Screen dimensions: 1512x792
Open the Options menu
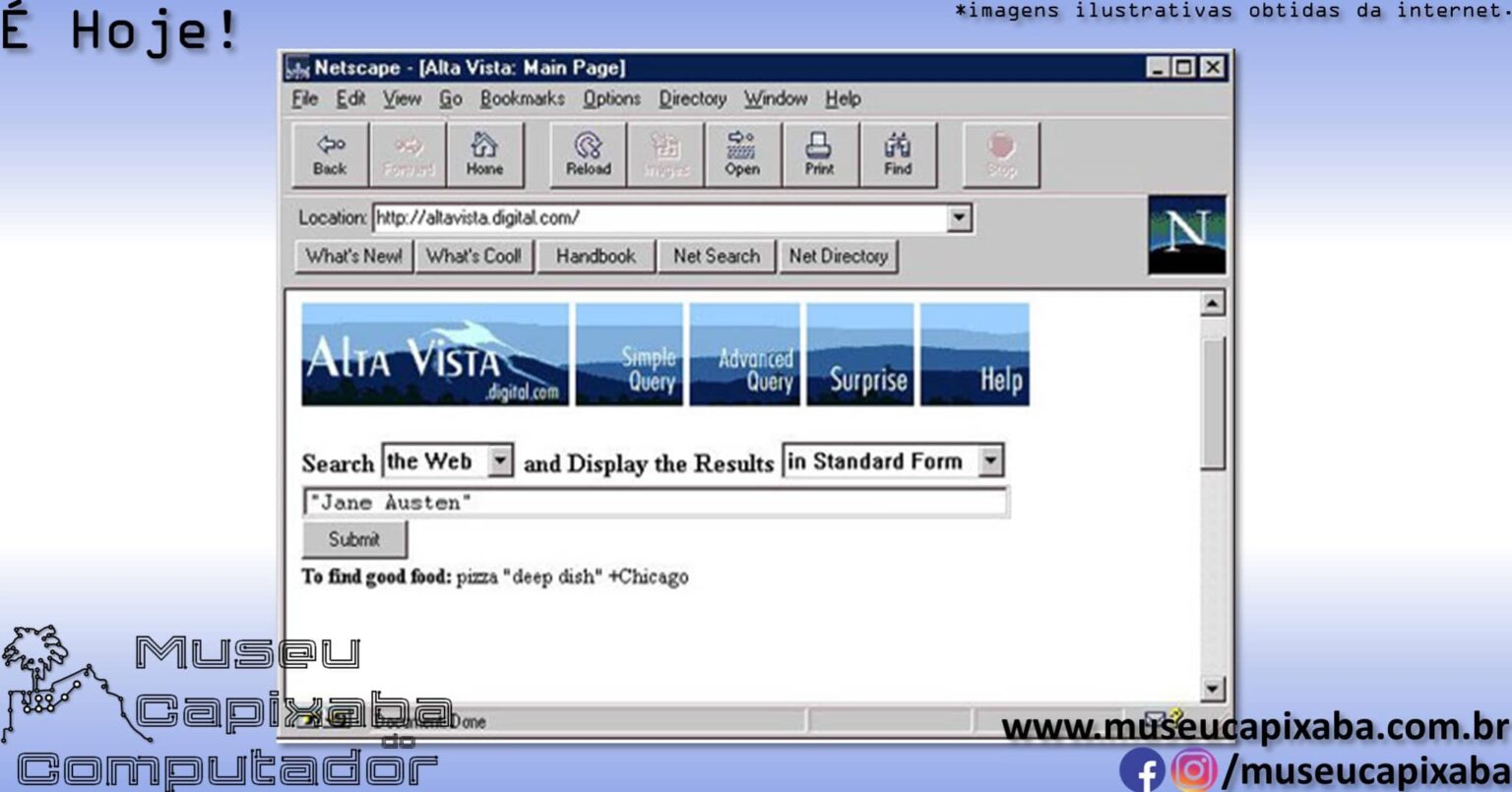(x=612, y=98)
